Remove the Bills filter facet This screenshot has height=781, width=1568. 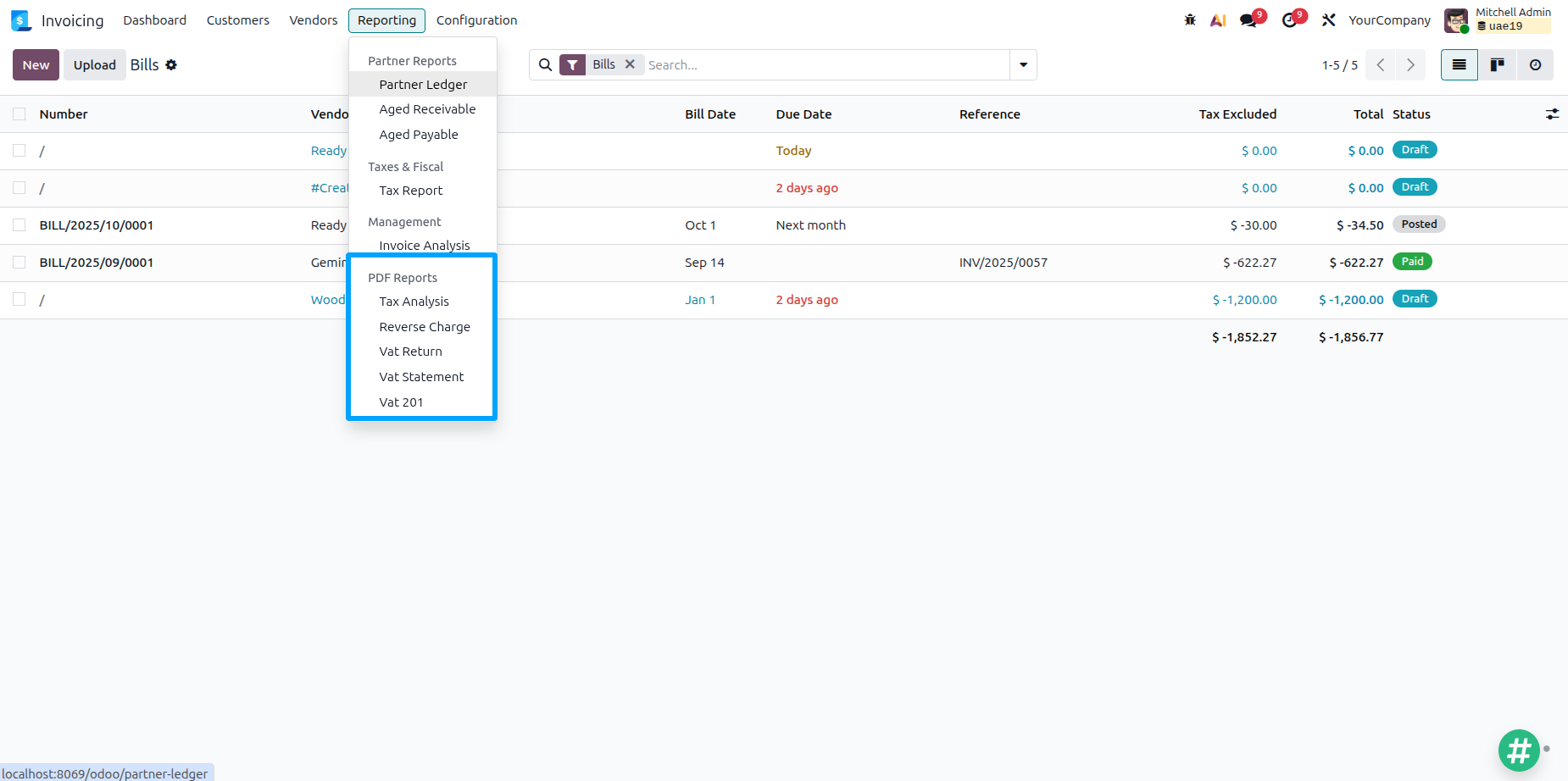[x=630, y=64]
